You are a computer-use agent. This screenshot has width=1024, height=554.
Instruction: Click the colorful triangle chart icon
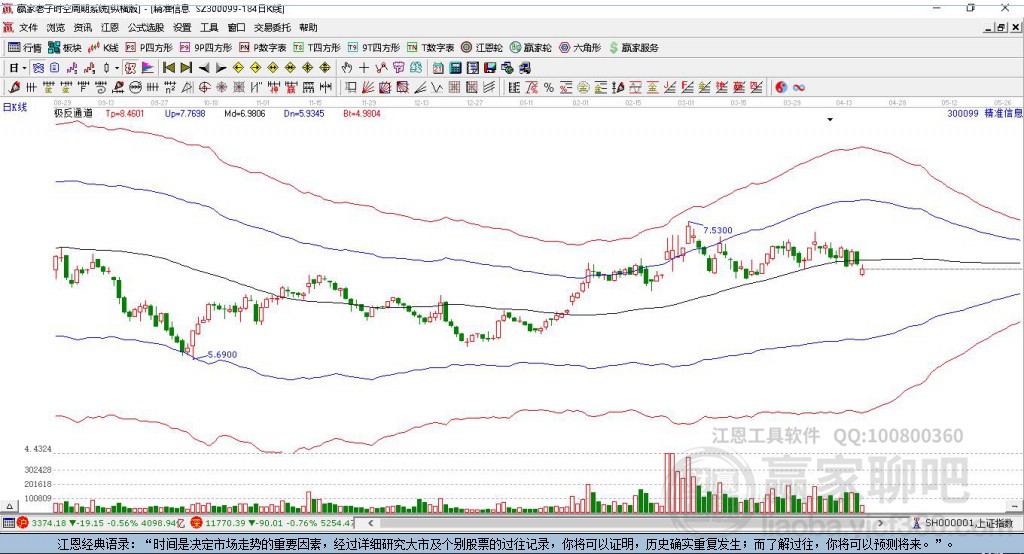tap(148, 68)
